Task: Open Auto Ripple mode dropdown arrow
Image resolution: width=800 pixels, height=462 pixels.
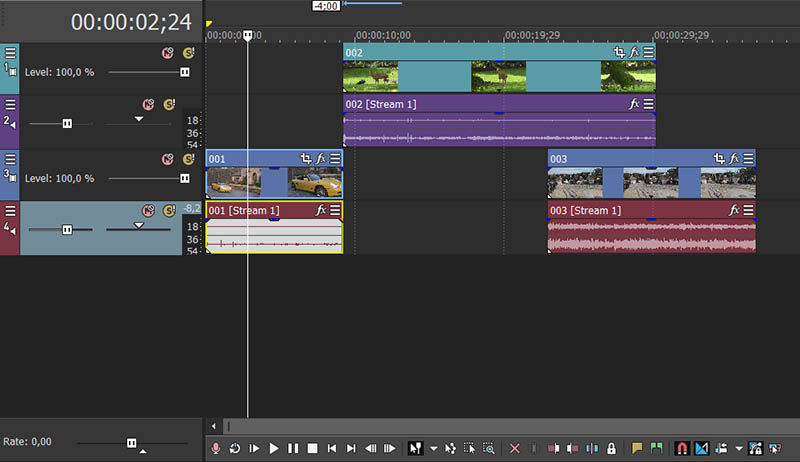Action: click(738, 449)
